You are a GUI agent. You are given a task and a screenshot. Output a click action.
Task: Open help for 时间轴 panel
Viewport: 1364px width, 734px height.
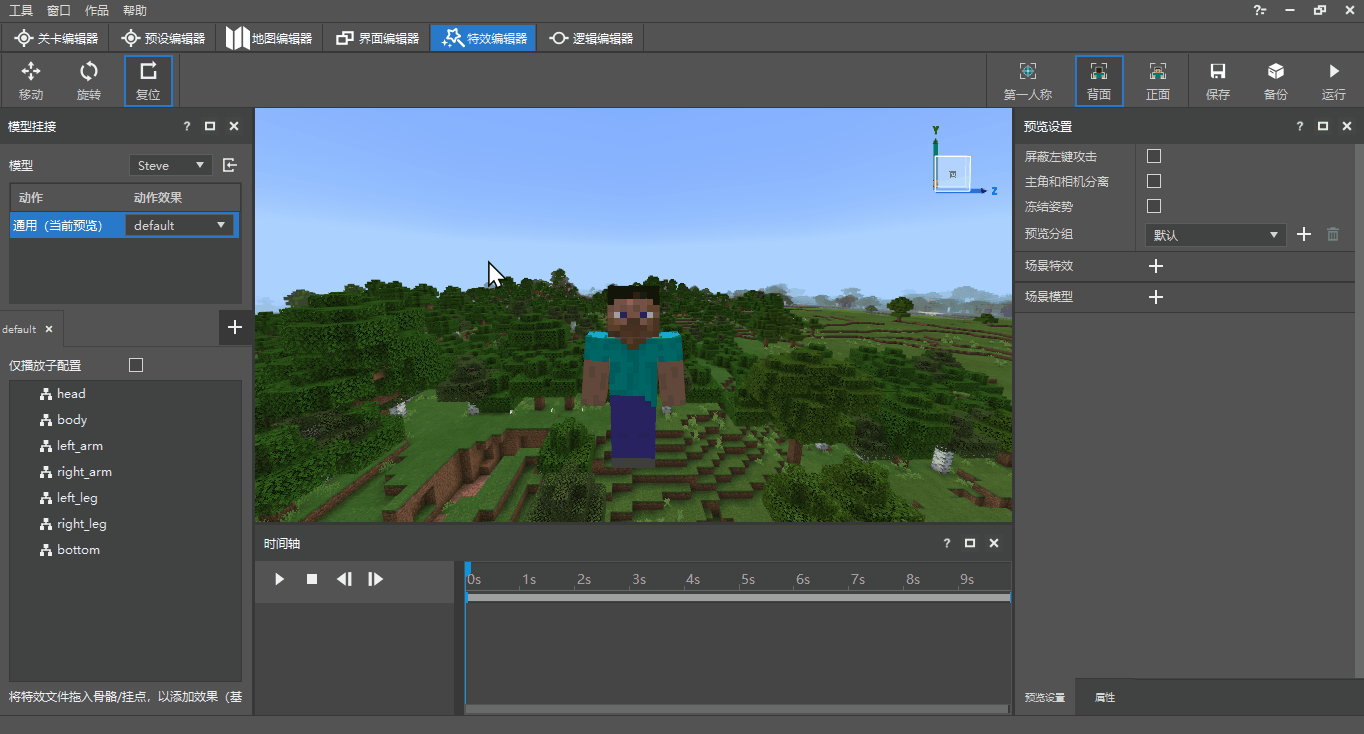coord(947,543)
